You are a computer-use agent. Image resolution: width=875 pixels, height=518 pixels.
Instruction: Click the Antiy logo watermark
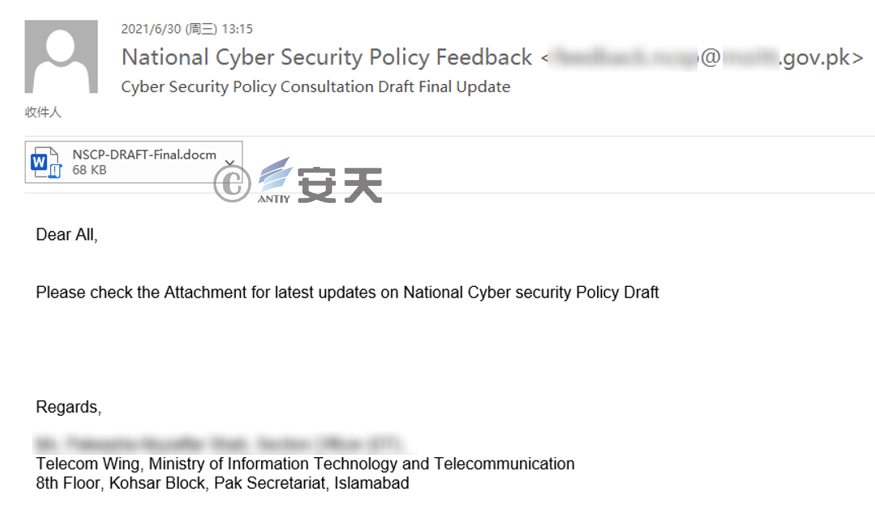click(x=275, y=180)
